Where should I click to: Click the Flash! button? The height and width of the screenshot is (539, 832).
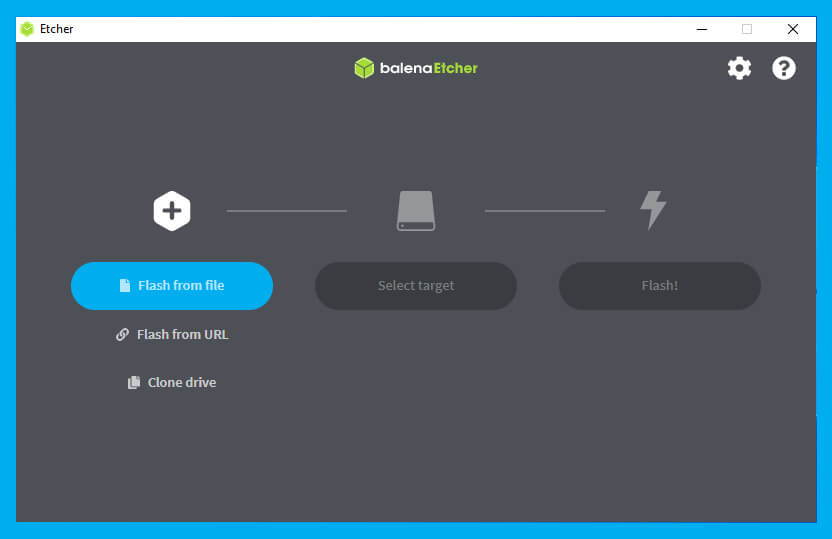point(660,285)
